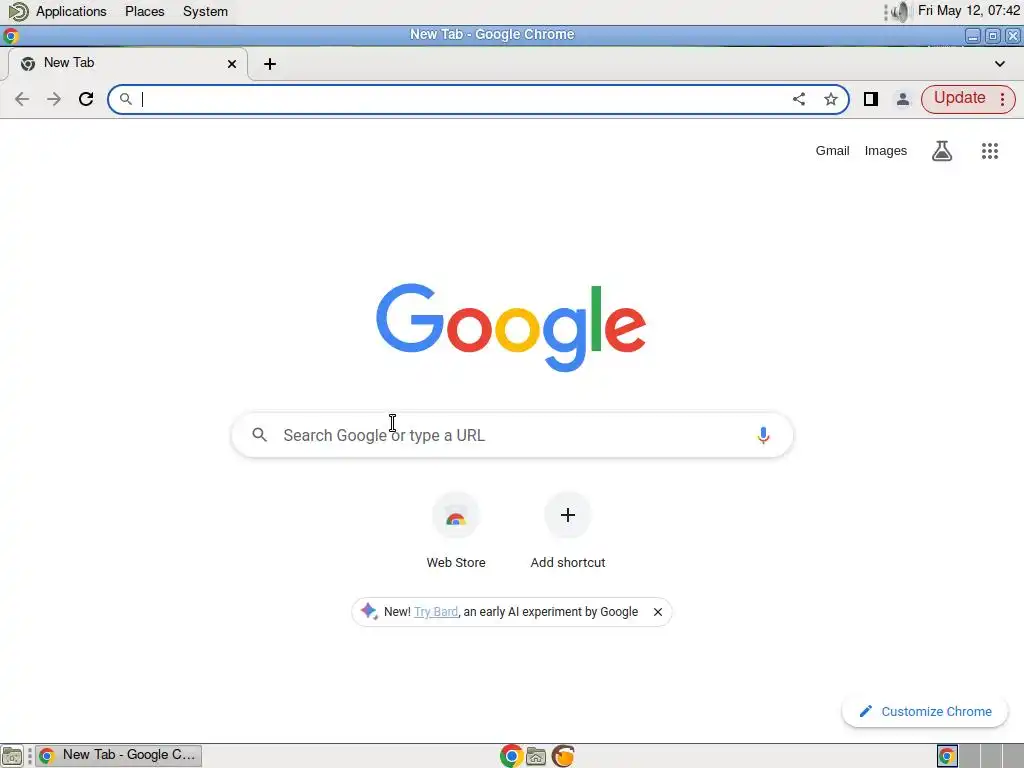Viewport: 1024px width, 768px height.
Task: Open the user profile icon
Action: click(903, 99)
